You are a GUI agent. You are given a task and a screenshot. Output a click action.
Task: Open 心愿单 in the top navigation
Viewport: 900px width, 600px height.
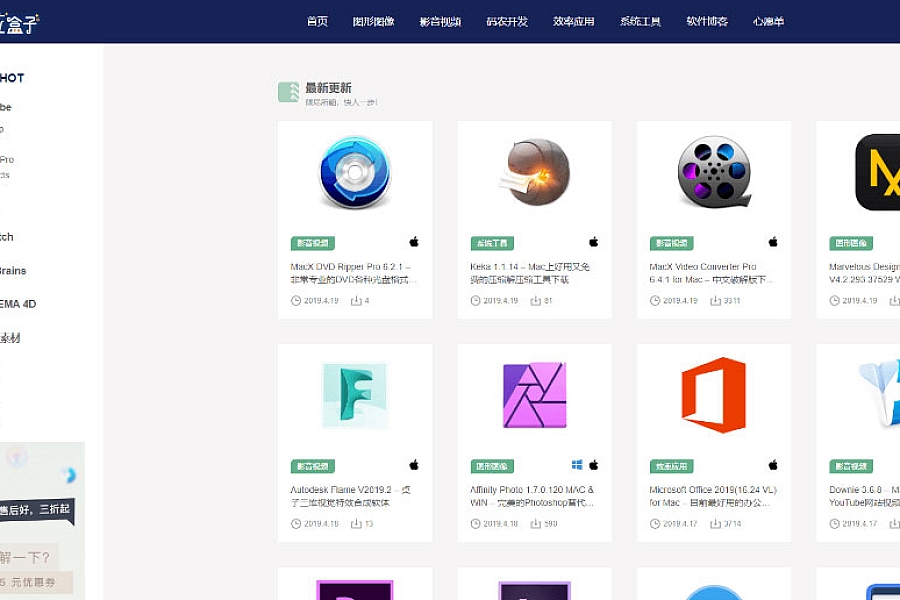click(769, 21)
